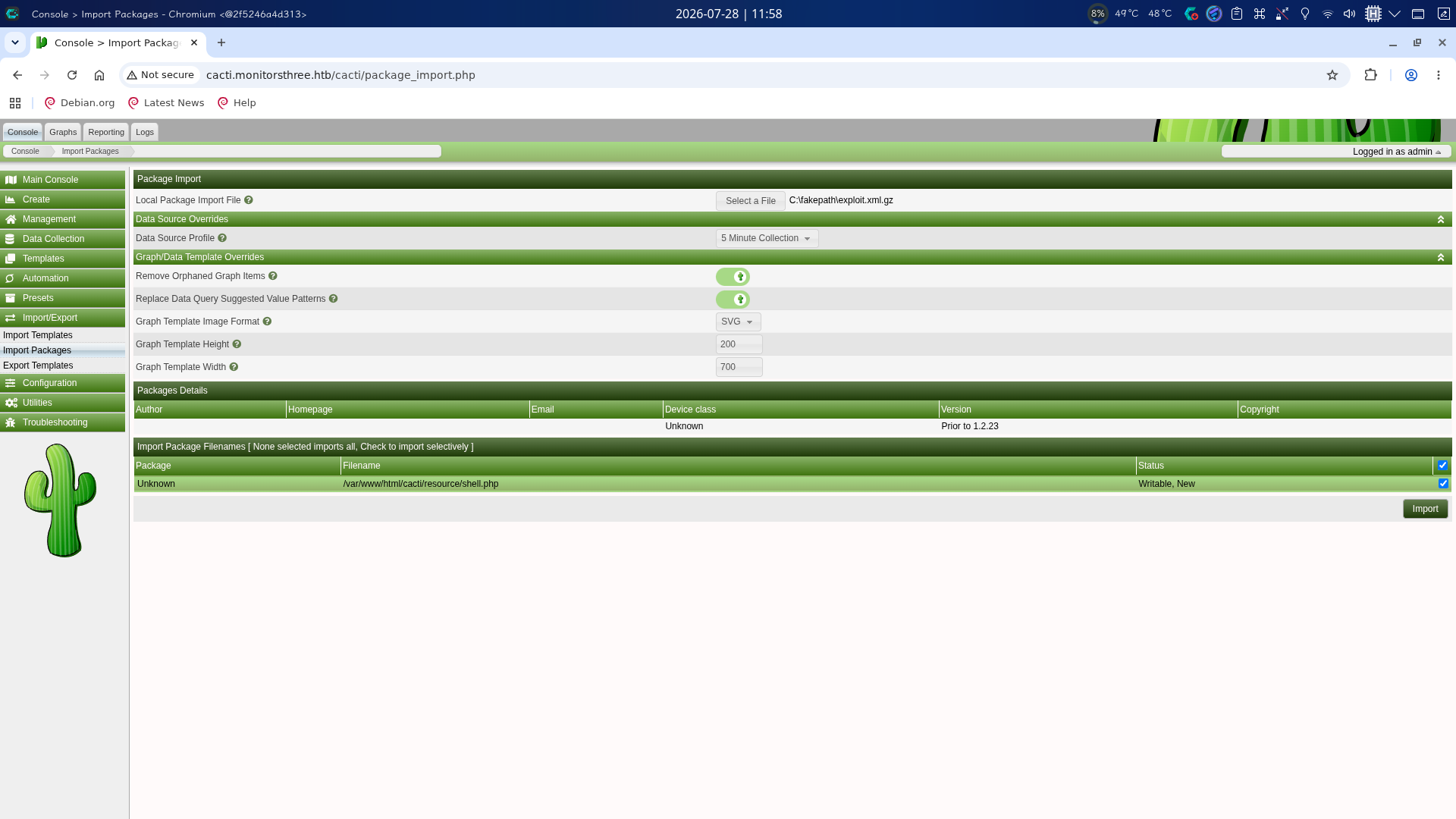Viewport: 1456px width, 819px height.
Task: Click the Utilities gears icon in sidebar
Action: (x=11, y=403)
